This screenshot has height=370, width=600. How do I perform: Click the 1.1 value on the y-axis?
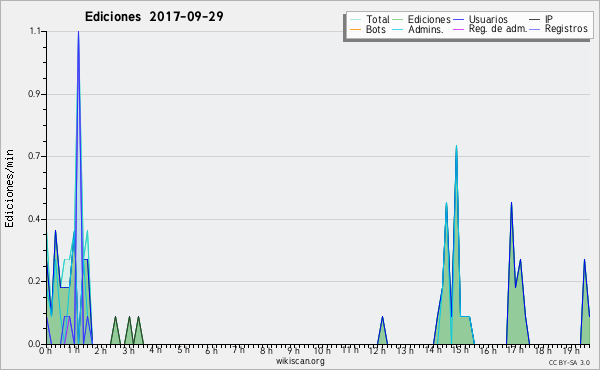tap(35, 31)
